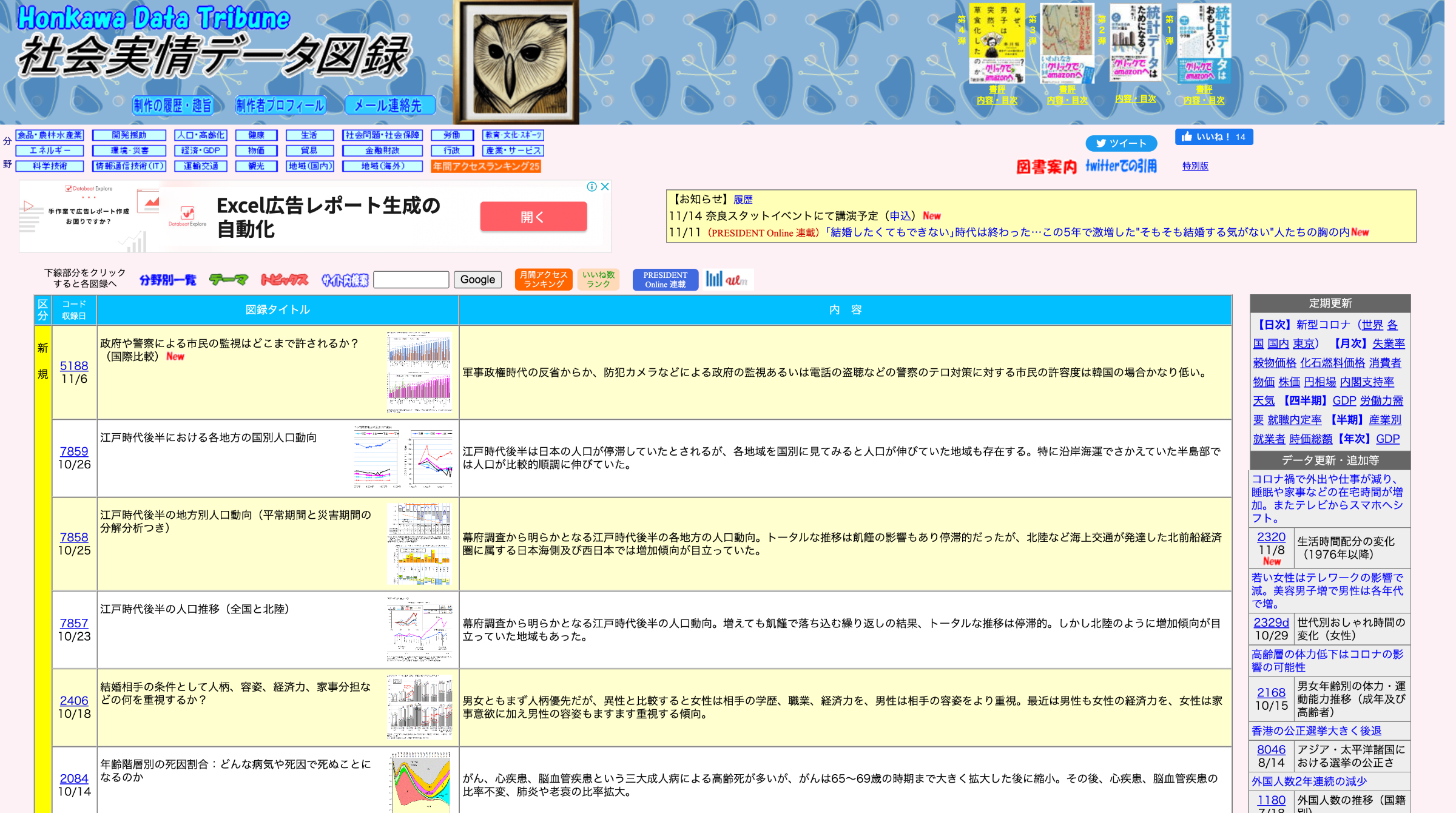Open the 2nd book cover thumbnail (第2弾)

(x=1135, y=42)
